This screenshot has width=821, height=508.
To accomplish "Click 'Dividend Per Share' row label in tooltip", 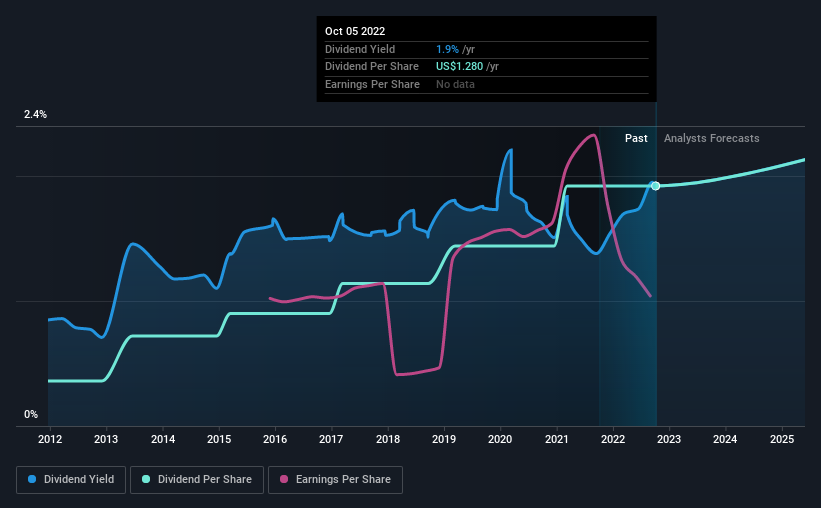I will pyautogui.click(x=372, y=67).
